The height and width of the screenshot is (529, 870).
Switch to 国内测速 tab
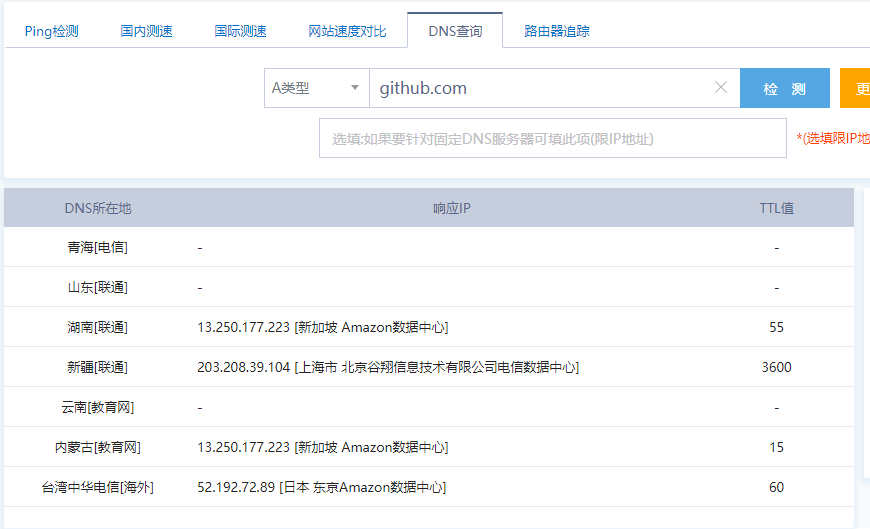[146, 31]
